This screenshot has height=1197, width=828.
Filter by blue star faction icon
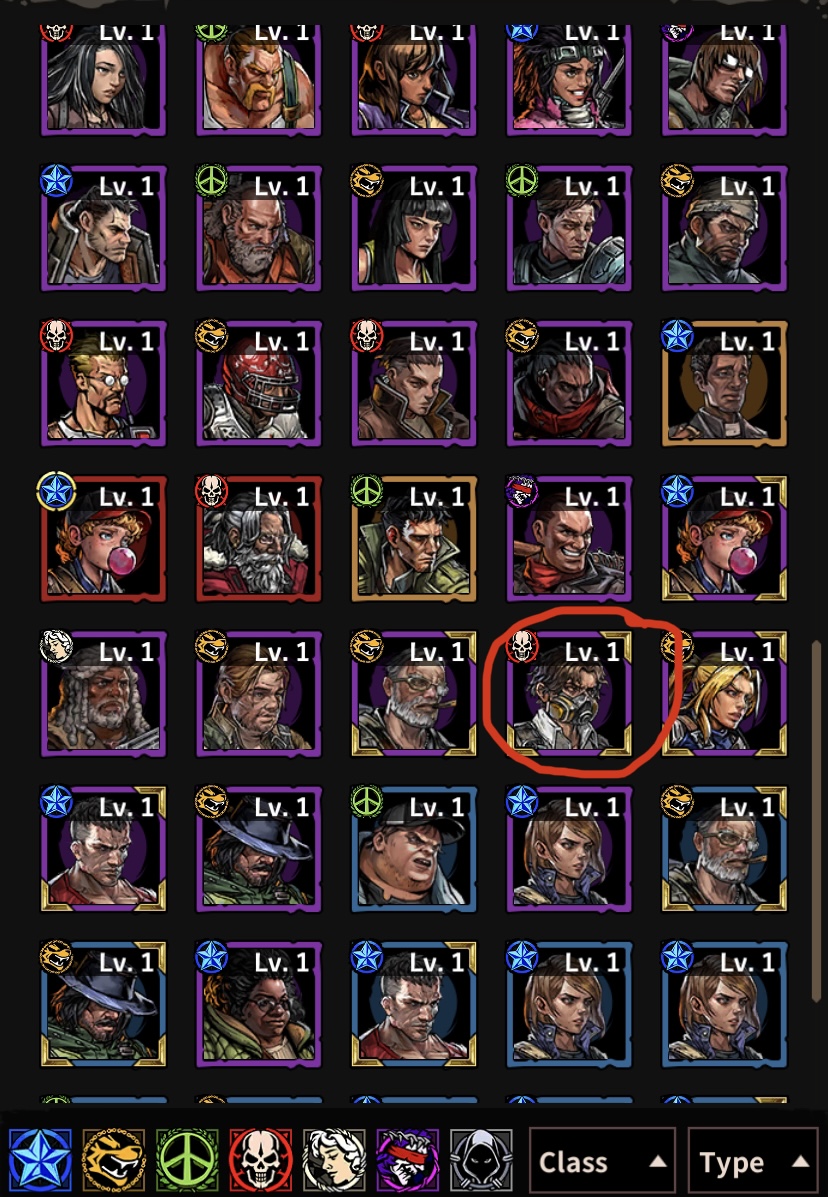pyautogui.click(x=40, y=1160)
